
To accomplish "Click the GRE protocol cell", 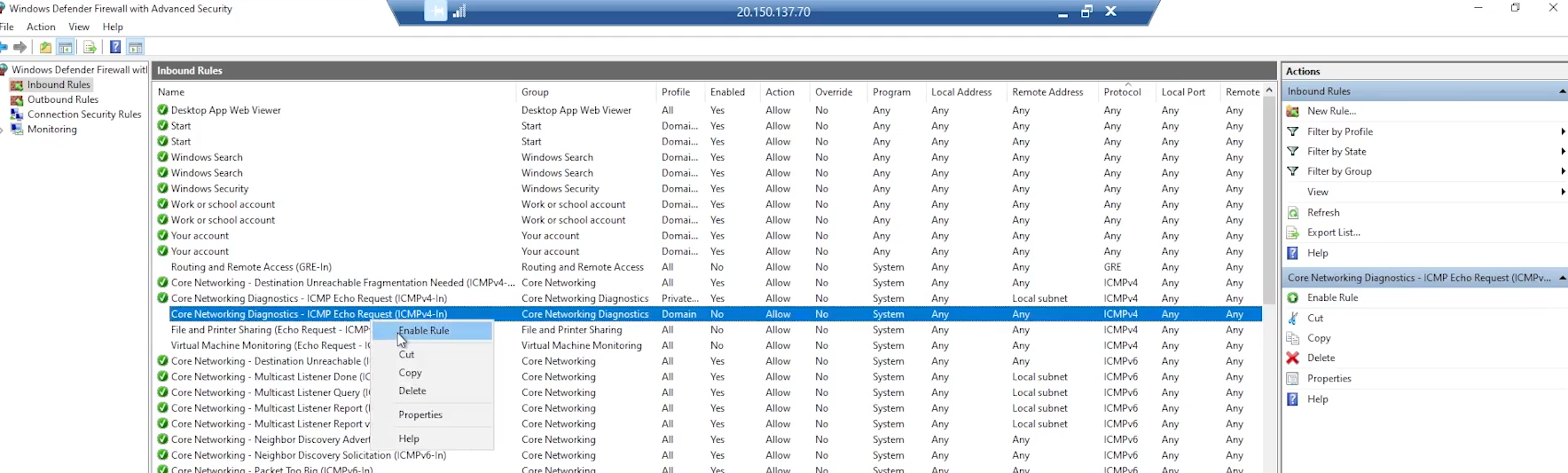I will click(x=1112, y=267).
